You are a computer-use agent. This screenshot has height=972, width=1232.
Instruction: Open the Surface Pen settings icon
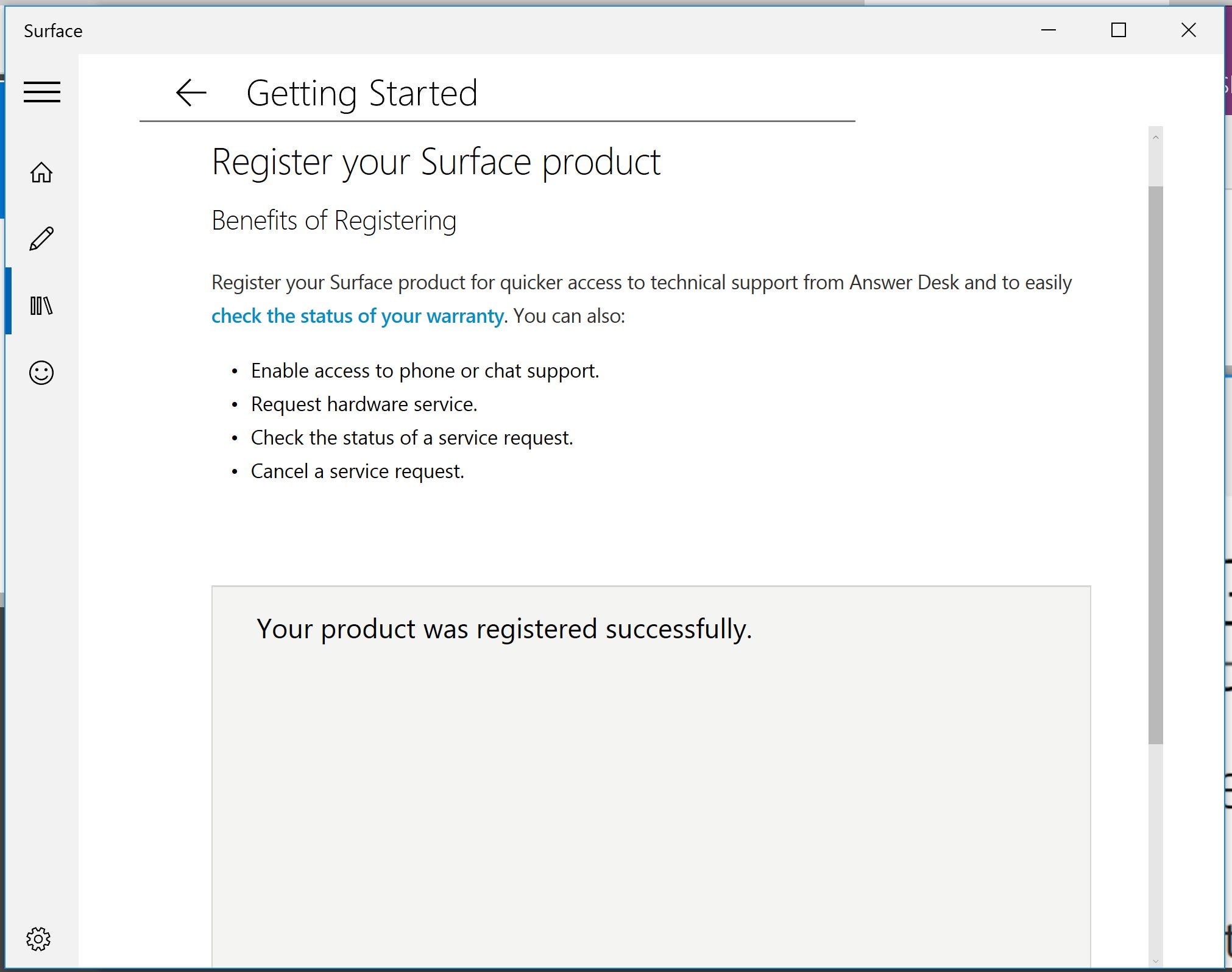(x=41, y=239)
